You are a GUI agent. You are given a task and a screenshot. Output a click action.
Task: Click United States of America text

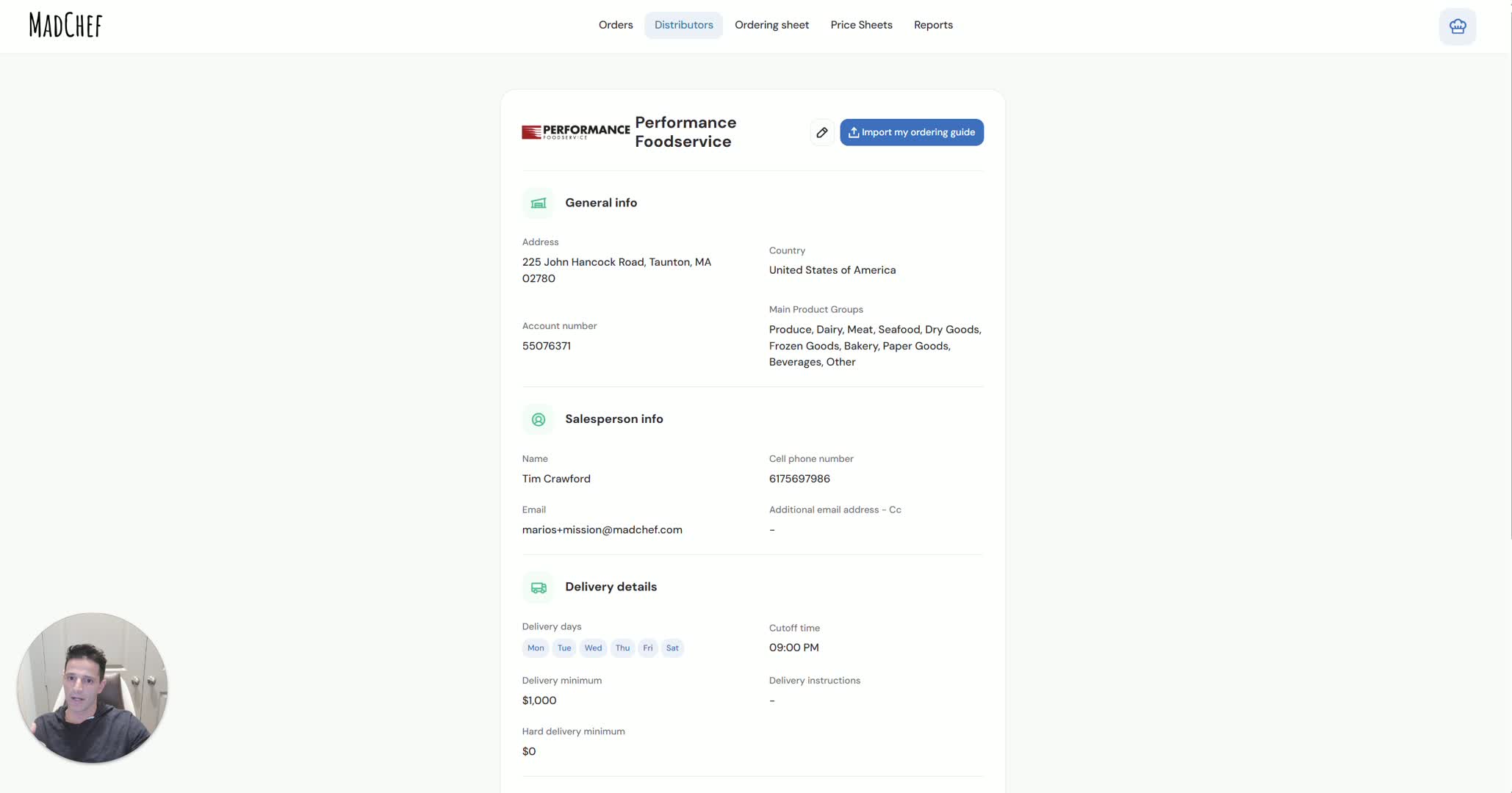pos(832,270)
